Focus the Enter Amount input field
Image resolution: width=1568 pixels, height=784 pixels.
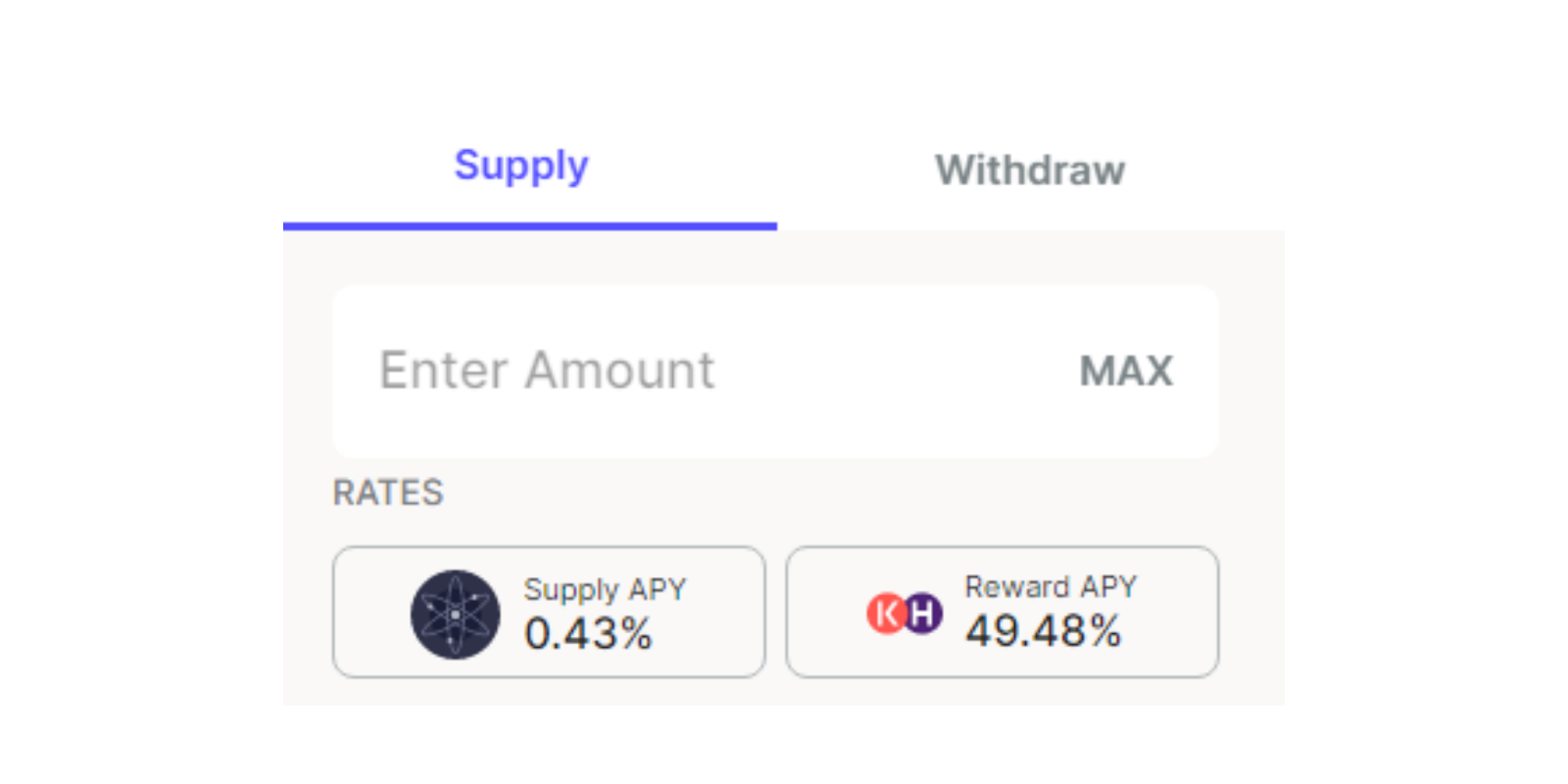(776, 371)
